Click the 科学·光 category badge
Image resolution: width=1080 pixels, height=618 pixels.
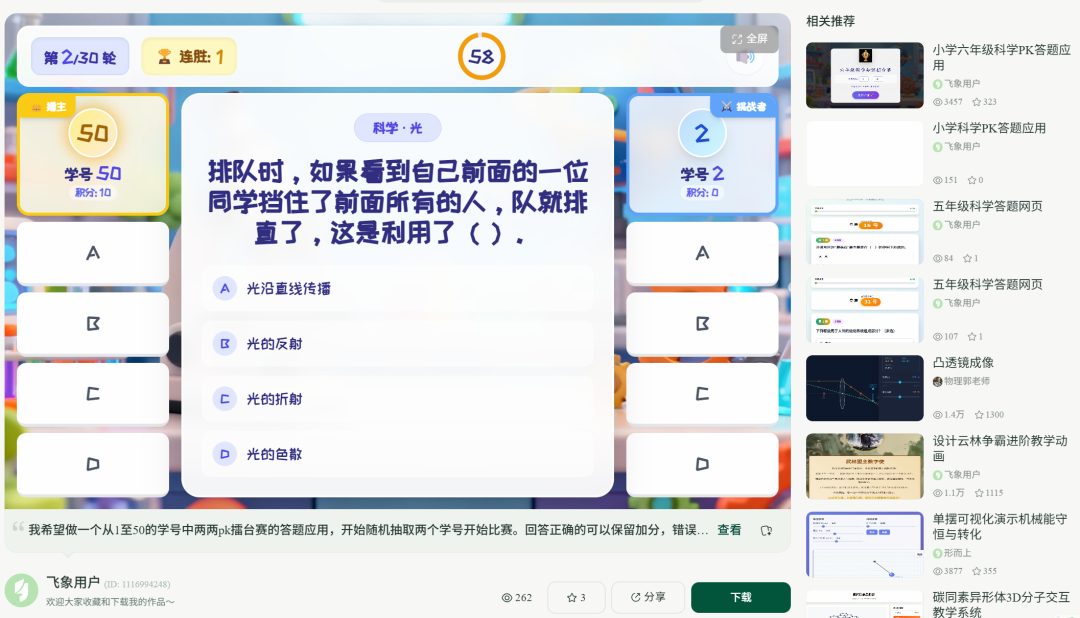[x=396, y=129]
